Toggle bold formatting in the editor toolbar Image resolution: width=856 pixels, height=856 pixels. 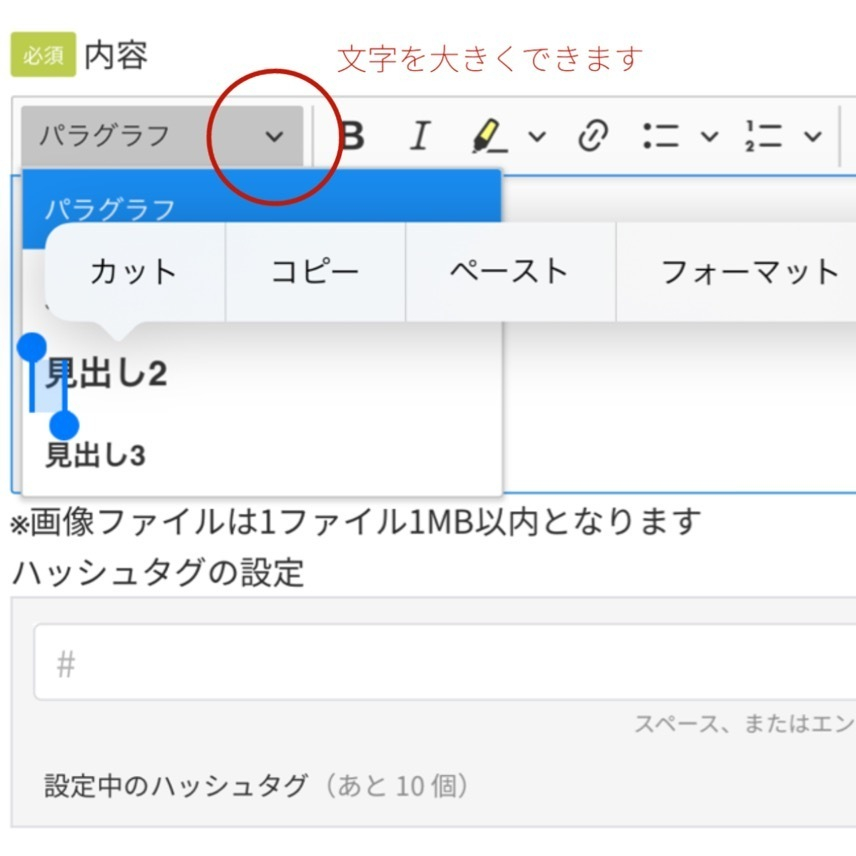(x=353, y=135)
